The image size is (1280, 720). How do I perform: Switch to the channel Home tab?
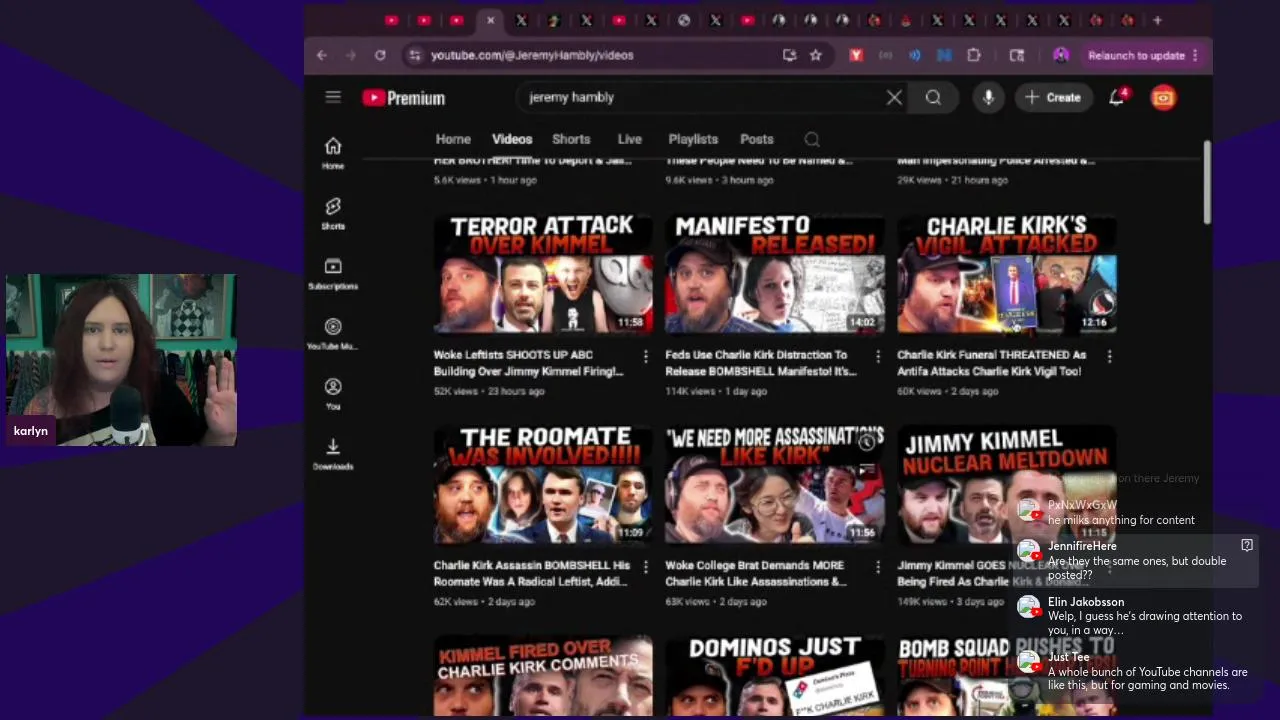click(x=453, y=139)
